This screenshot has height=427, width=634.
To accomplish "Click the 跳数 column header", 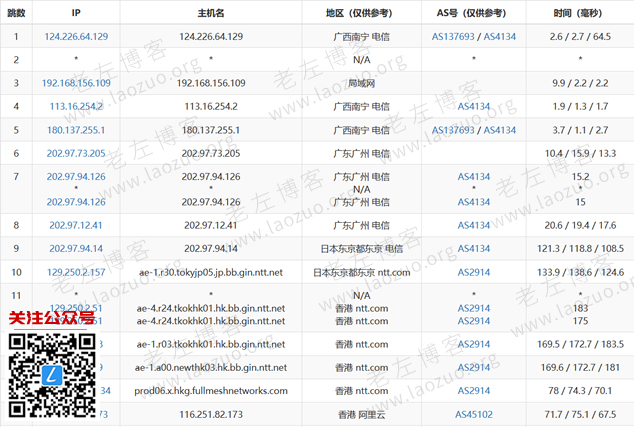I will click(16, 13).
